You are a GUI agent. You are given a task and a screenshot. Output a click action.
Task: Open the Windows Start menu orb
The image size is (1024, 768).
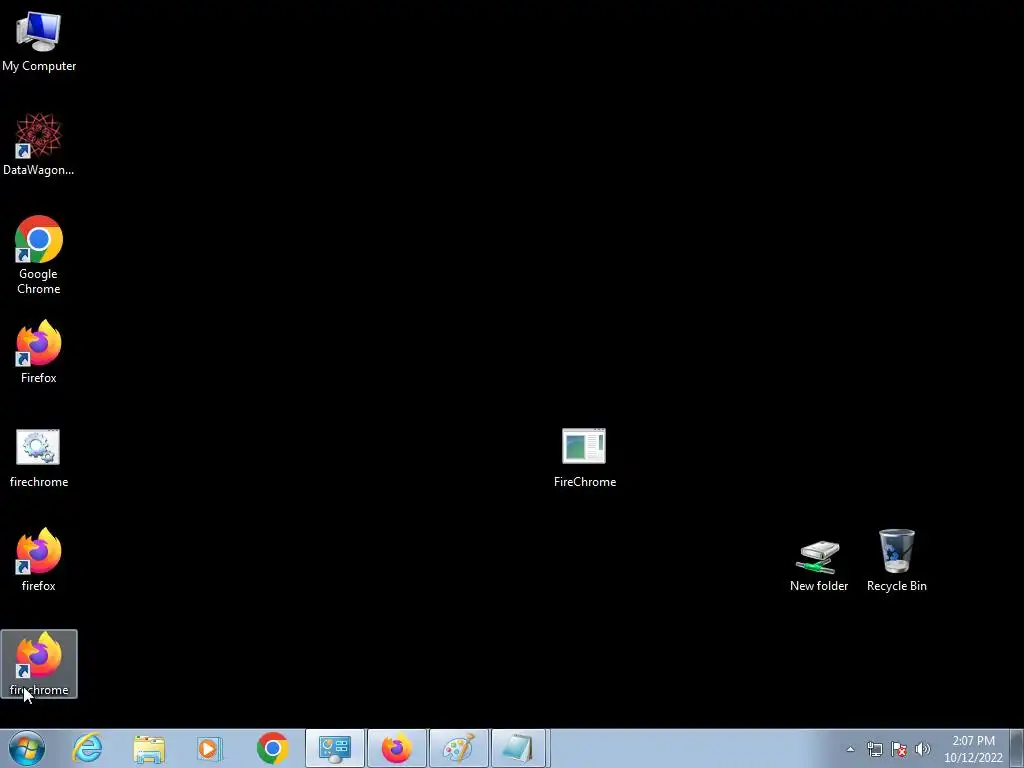[x=27, y=748]
